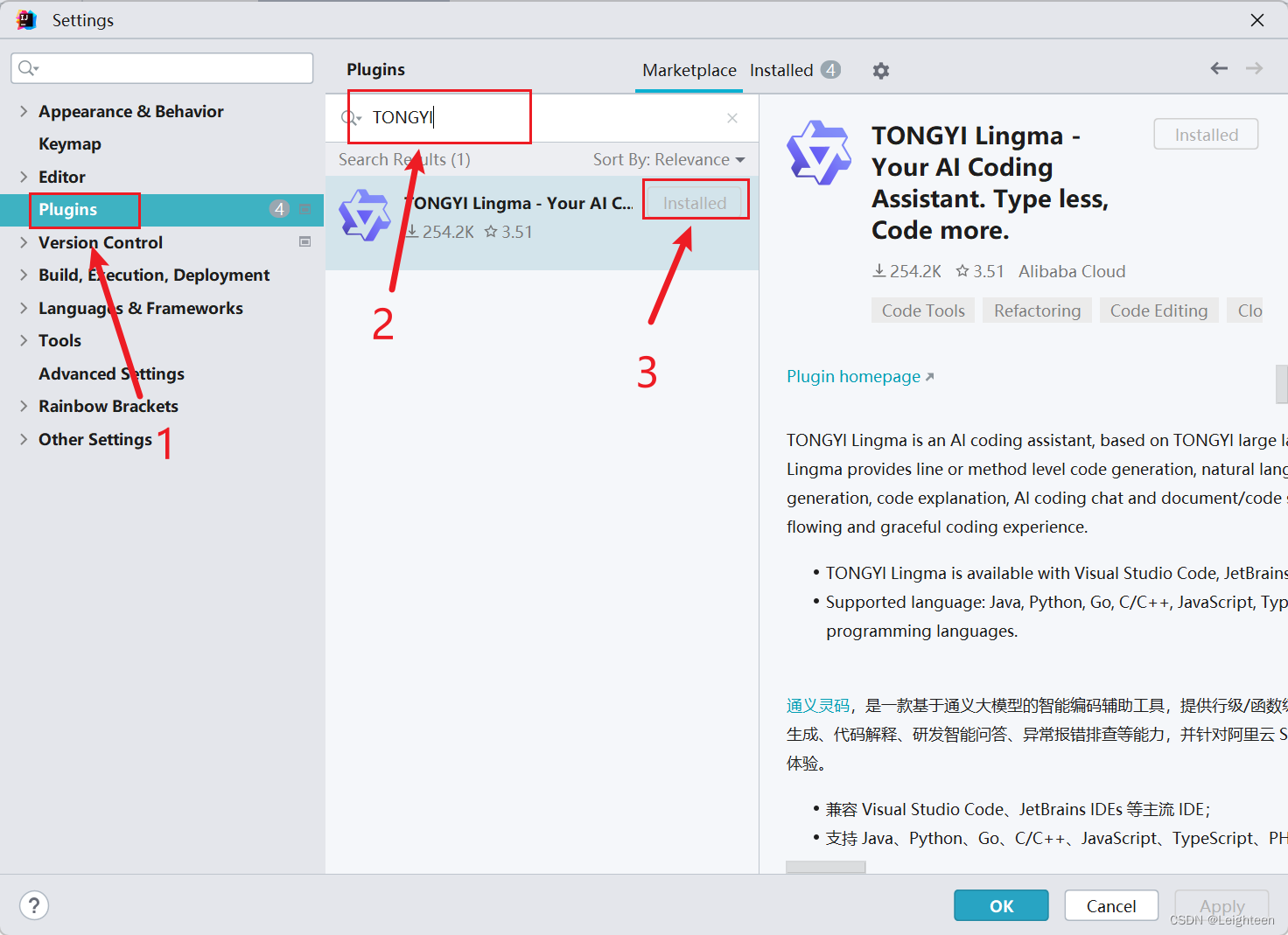The height and width of the screenshot is (935, 1288).
Task: Click the details pane horizontal scrollbar
Action: [826, 868]
